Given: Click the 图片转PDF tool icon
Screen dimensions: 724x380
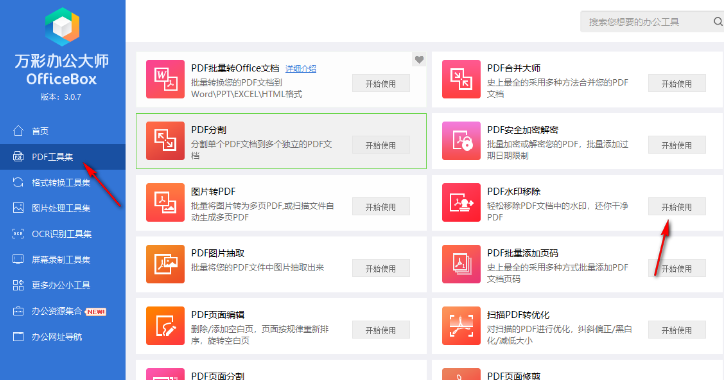Looking at the screenshot, I should pyautogui.click(x=165, y=202).
